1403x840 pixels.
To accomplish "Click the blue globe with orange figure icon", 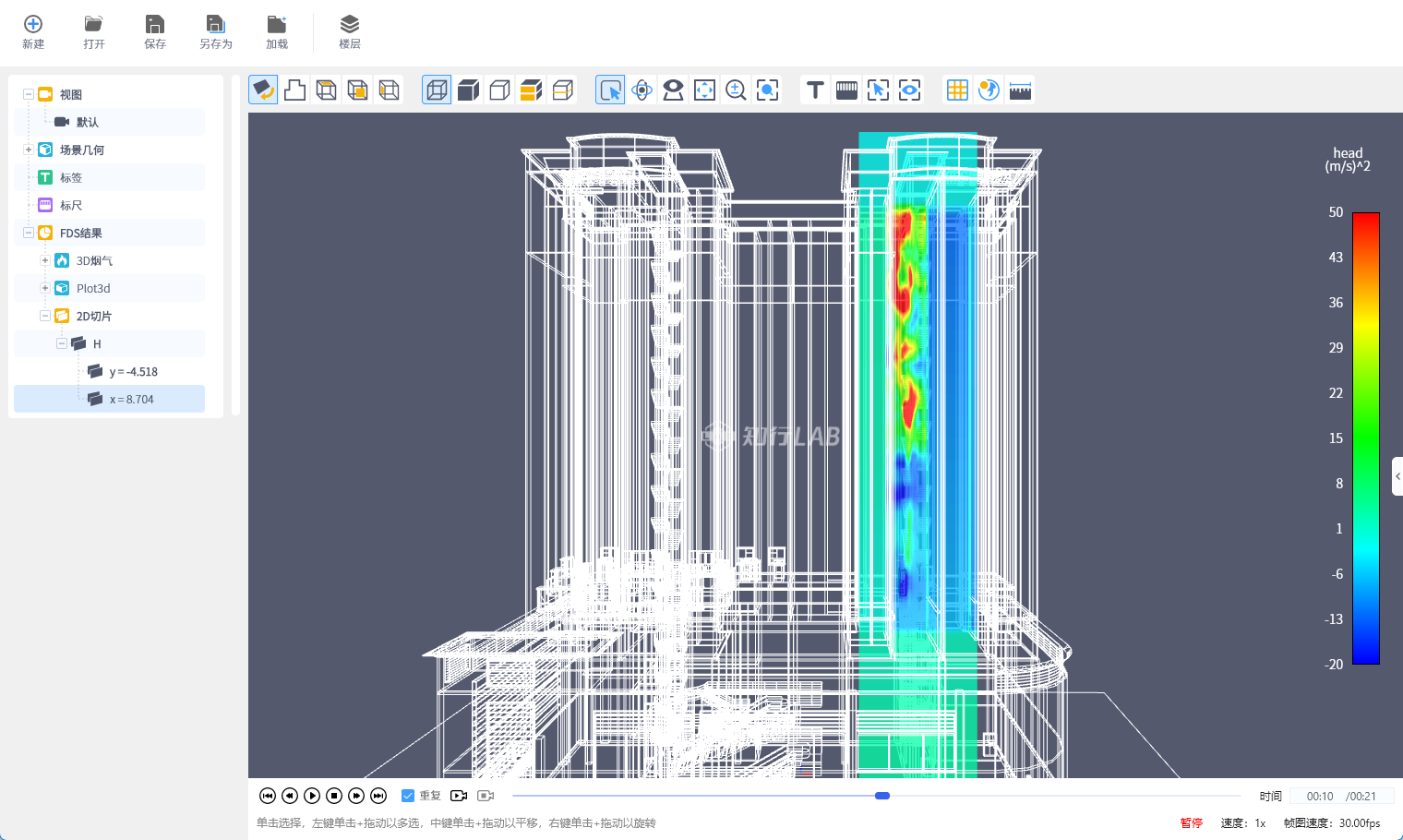I will [989, 90].
